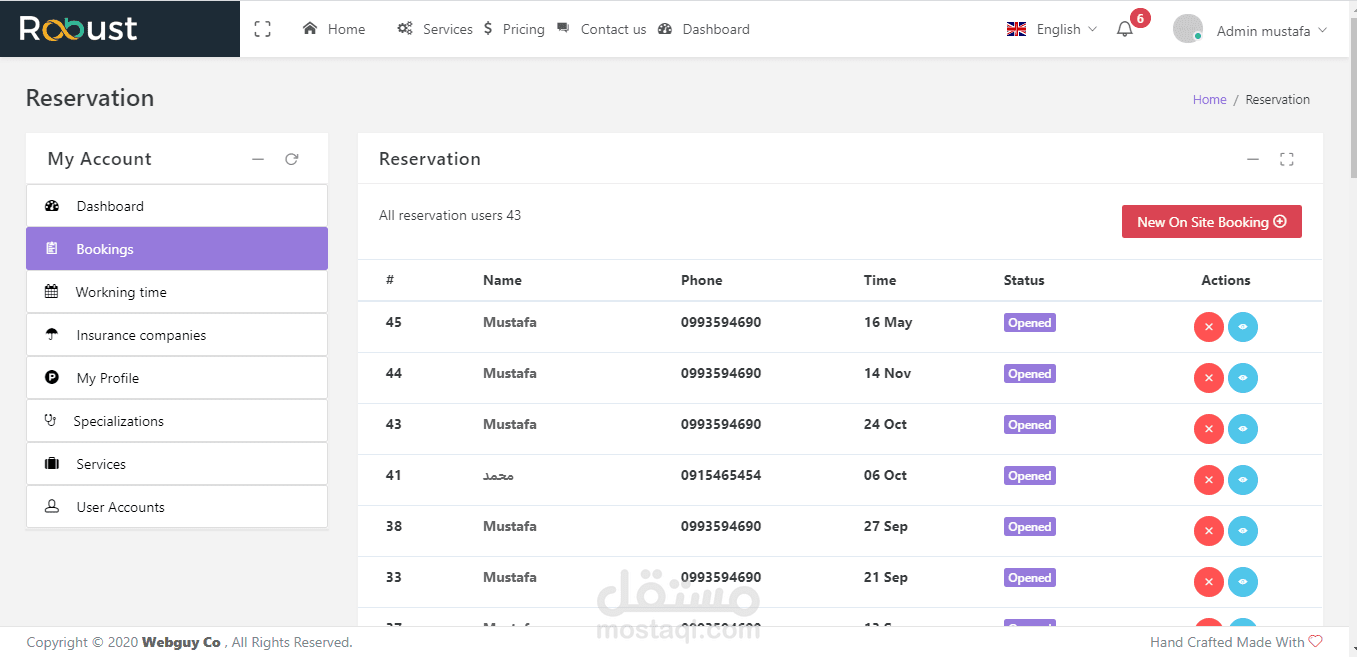Viewport: 1357px width, 657px height.
Task: Toggle fullscreen mode icon in navbar
Action: coord(263,29)
